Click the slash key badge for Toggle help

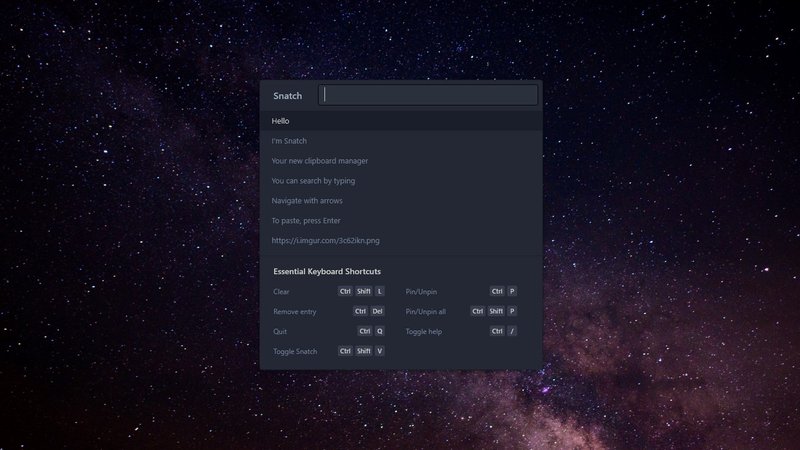tap(512, 331)
